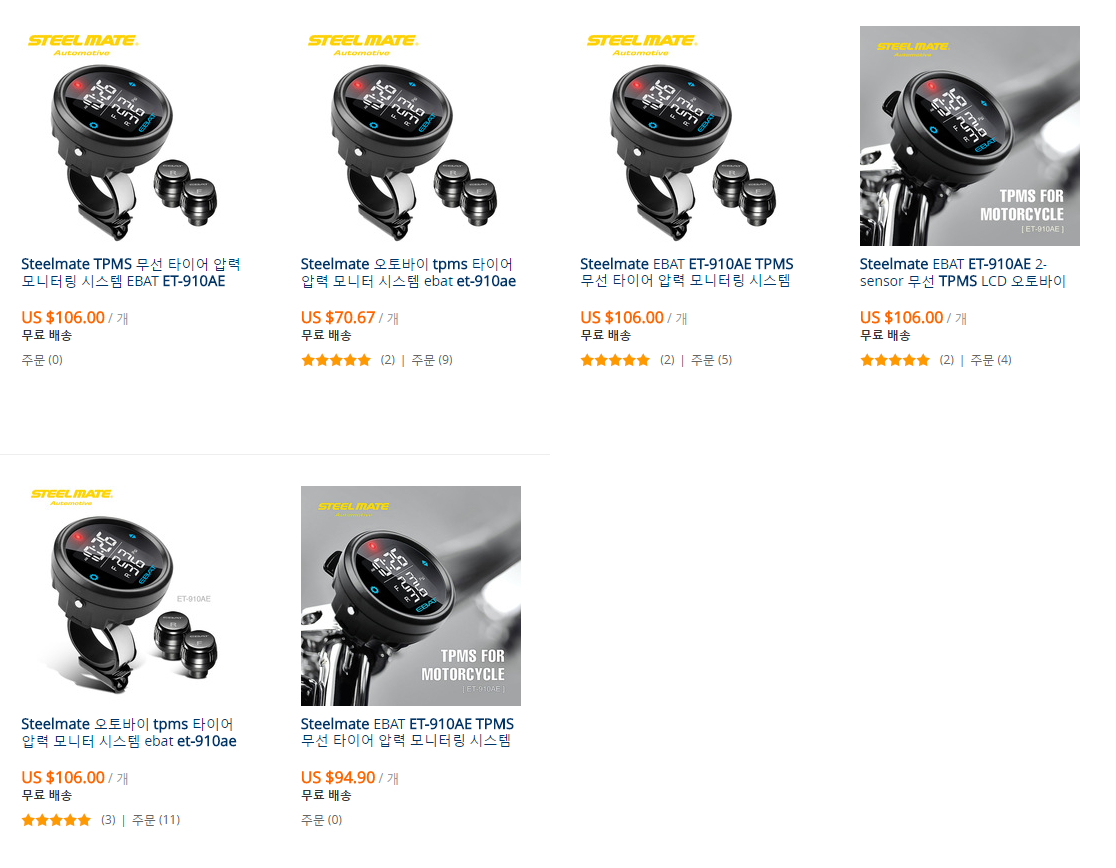
Task: Open the 주문 (11) orders link
Action: 156,820
